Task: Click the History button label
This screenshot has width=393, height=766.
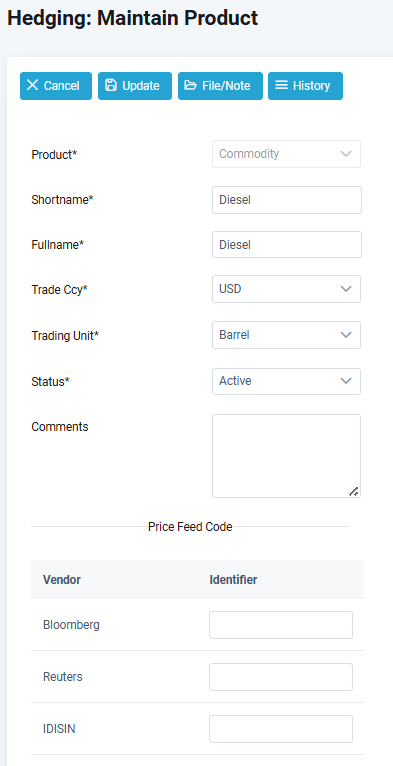Action: coord(311,85)
